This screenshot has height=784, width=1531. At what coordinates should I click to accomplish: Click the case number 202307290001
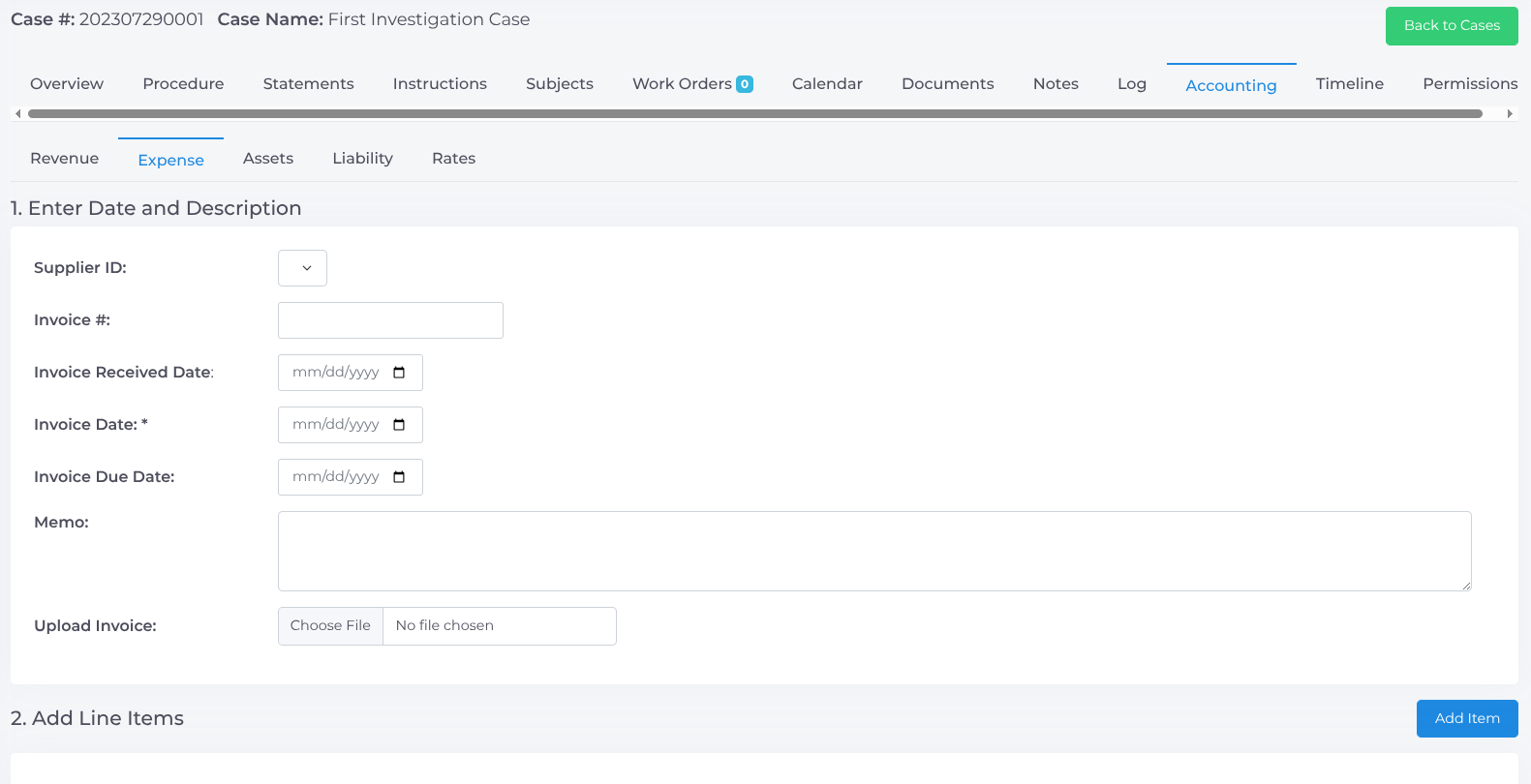141,19
